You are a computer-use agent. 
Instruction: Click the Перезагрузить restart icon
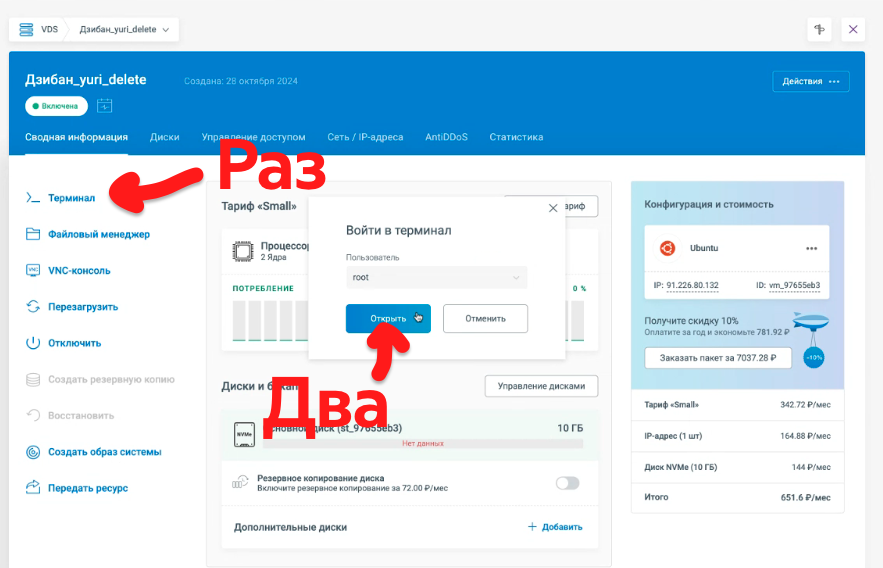click(x=32, y=307)
